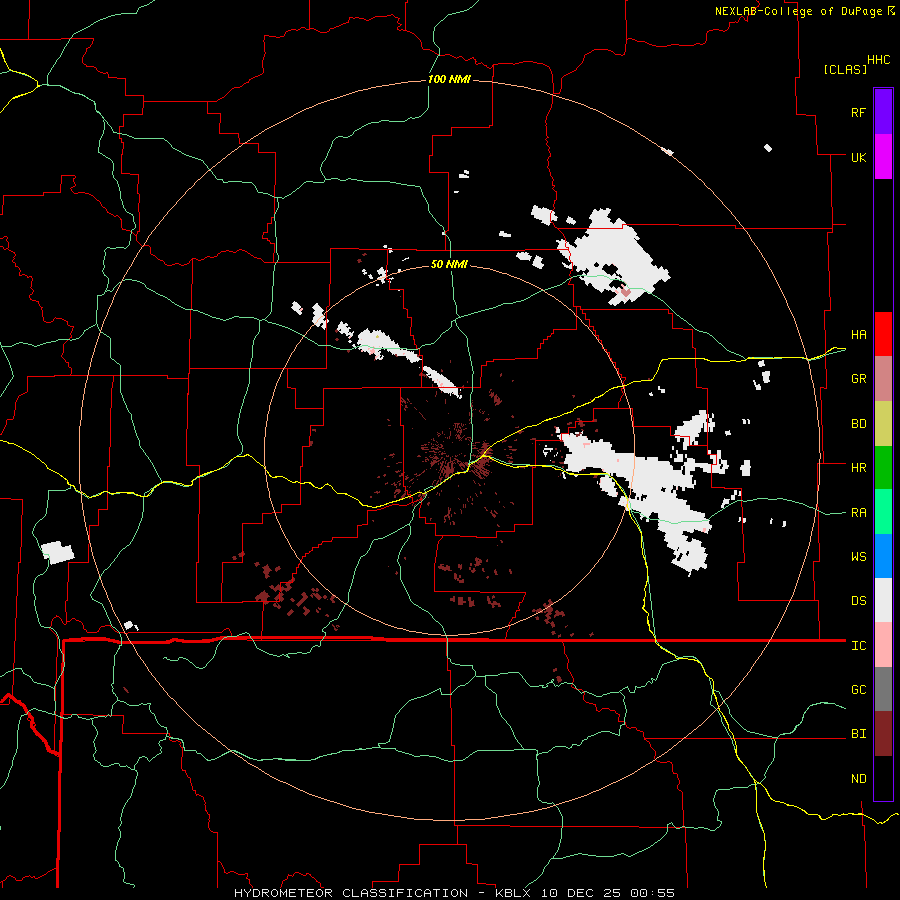This screenshot has height=900, width=900.
Task: Click the KBLX station identifier
Action: [x=513, y=893]
